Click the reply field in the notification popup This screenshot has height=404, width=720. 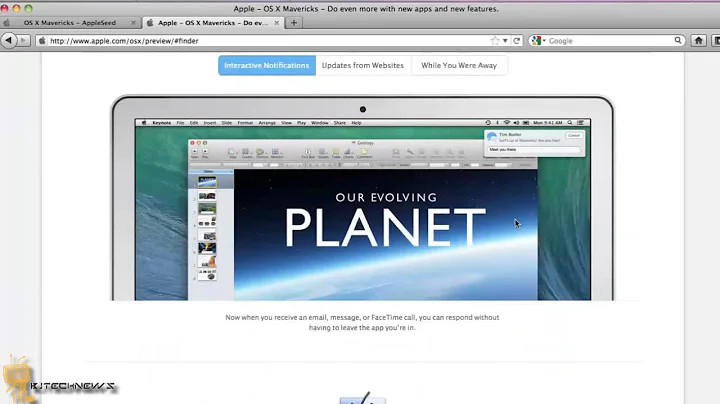[x=534, y=150]
